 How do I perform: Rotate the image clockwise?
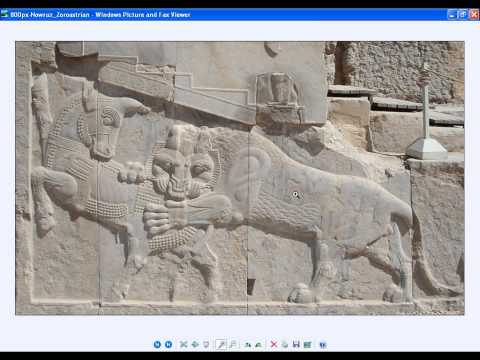point(248,344)
